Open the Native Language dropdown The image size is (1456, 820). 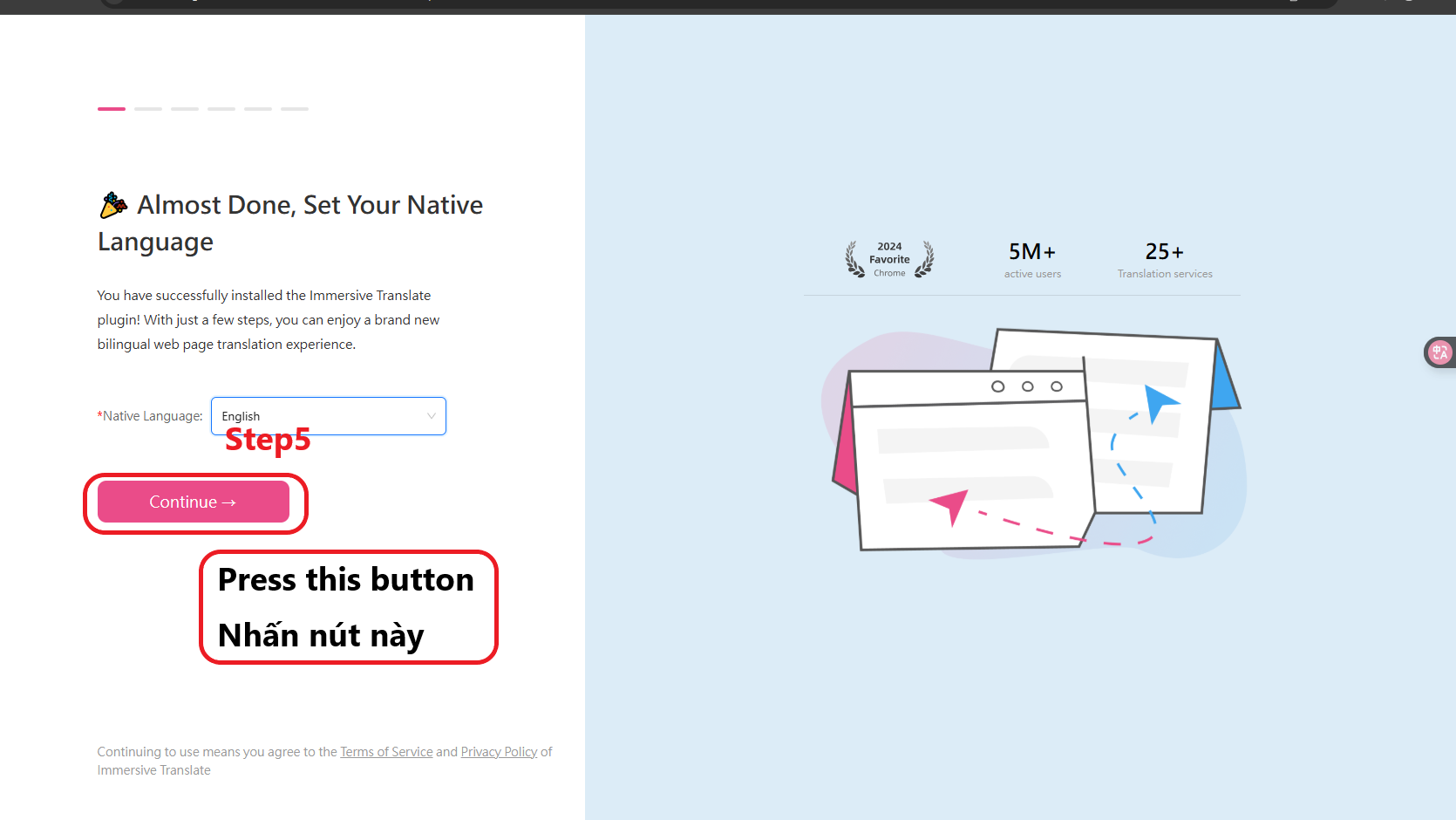(329, 416)
